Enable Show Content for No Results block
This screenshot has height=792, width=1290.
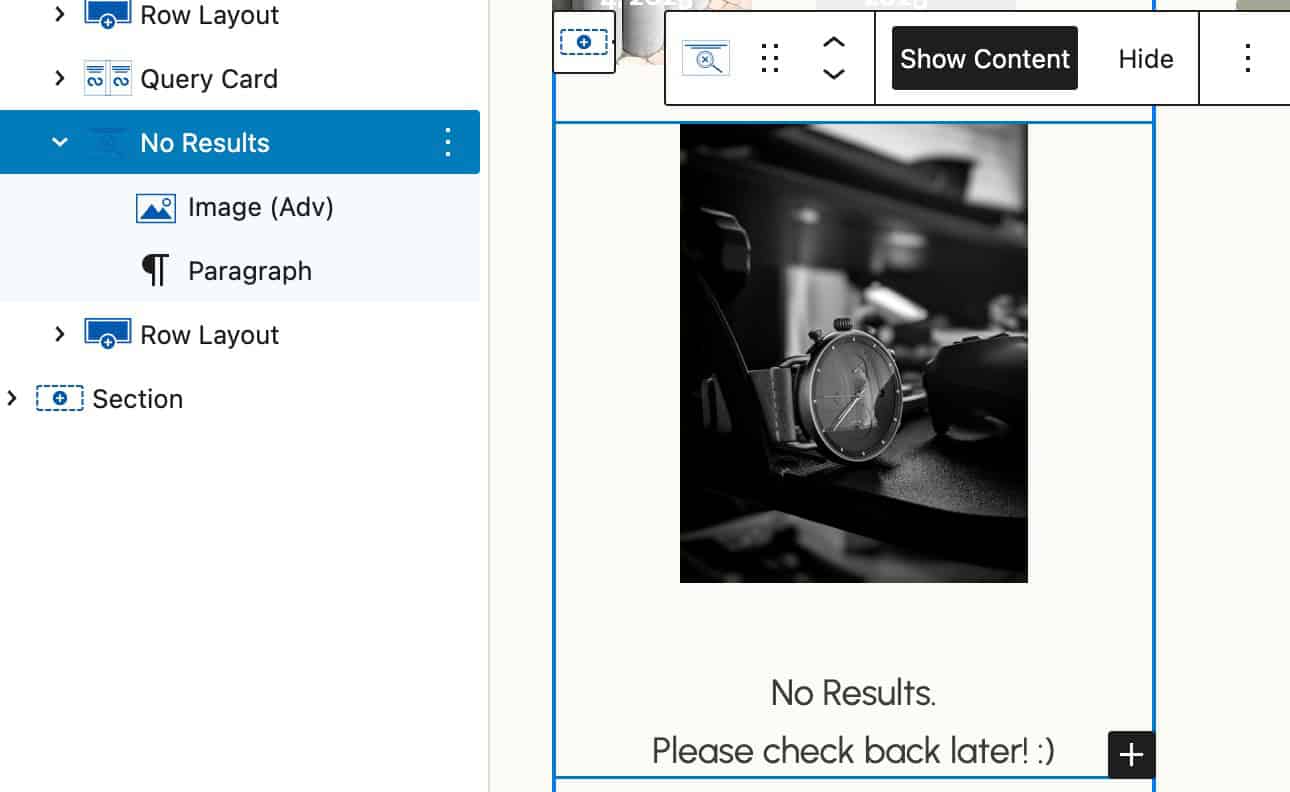pyautogui.click(x=984, y=59)
